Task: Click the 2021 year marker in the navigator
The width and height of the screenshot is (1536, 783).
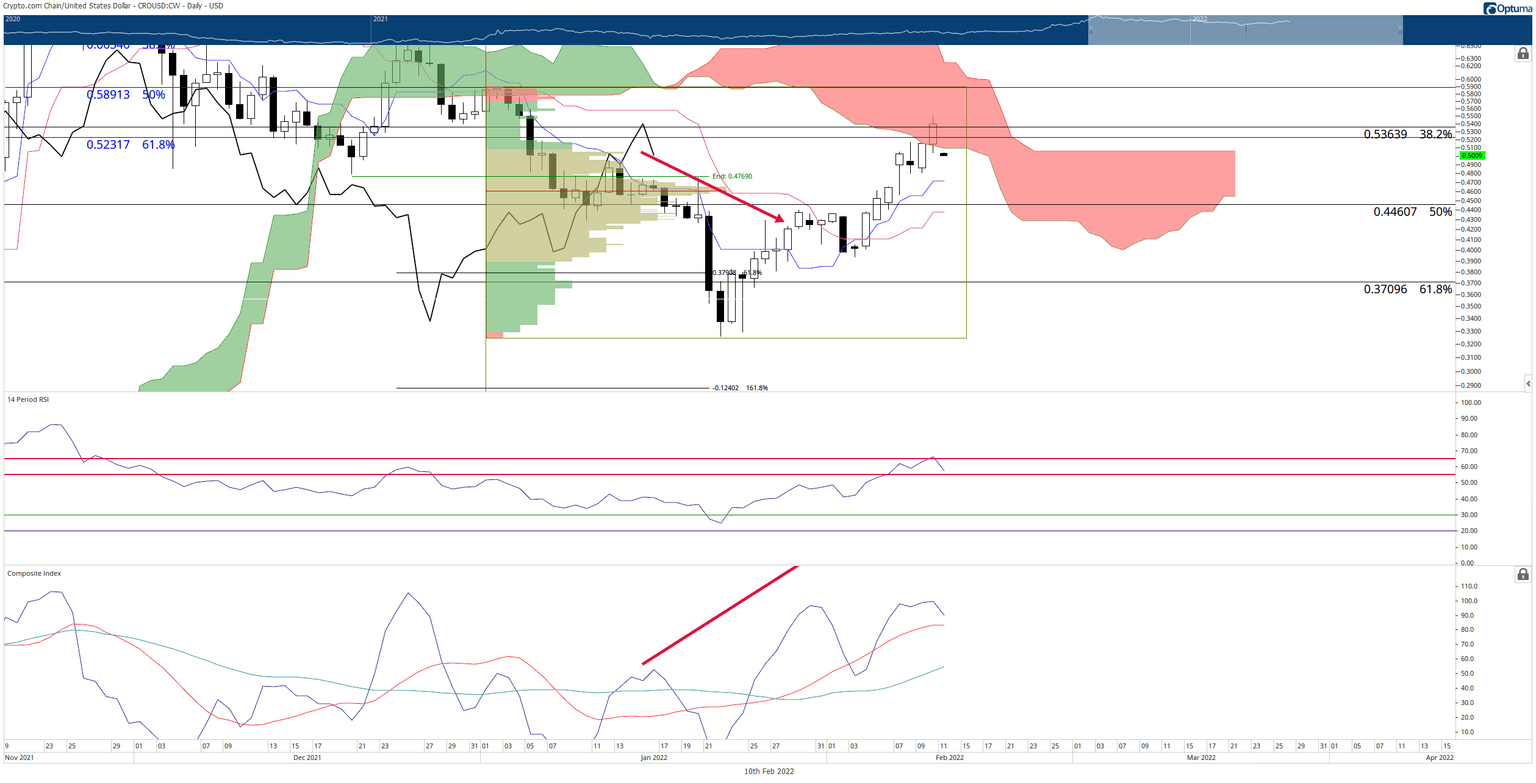Action: point(380,19)
